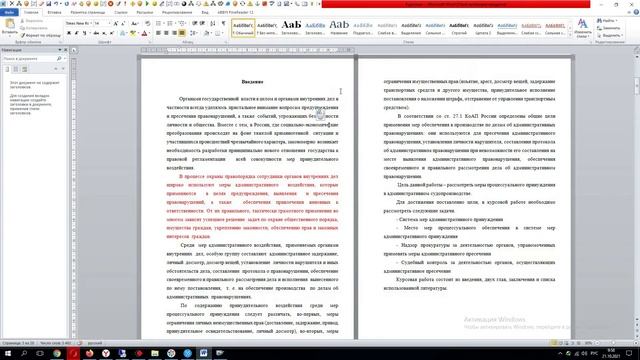The width and height of the screenshot is (640, 360).
Task: Open the font size combo box
Action: click(x=101, y=24)
